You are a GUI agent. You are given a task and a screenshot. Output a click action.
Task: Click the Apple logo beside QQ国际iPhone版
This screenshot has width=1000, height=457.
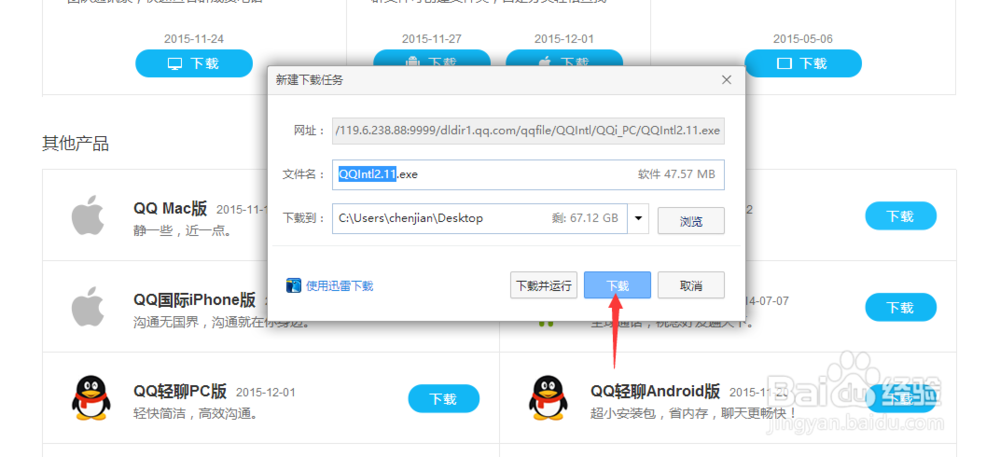(x=87, y=307)
